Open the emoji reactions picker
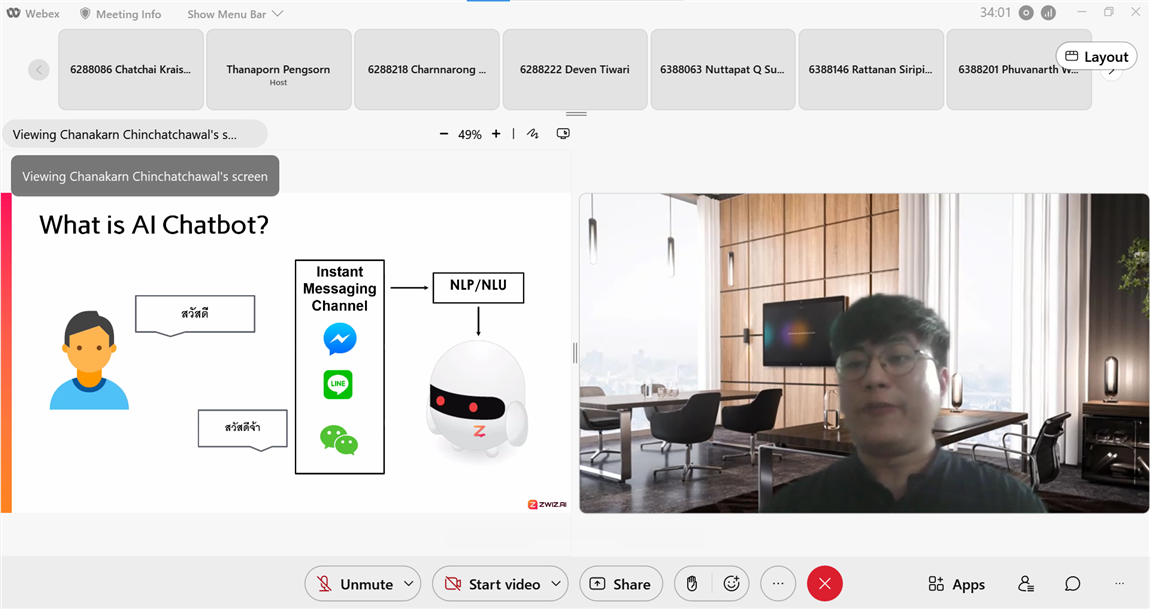 click(x=731, y=584)
